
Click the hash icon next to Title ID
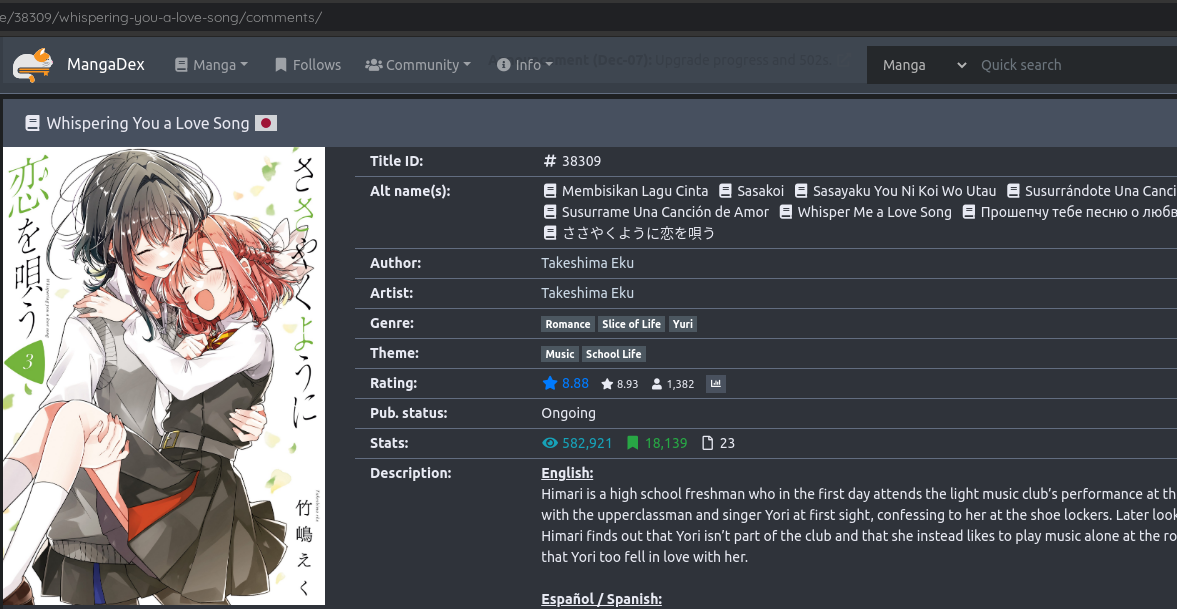click(549, 161)
